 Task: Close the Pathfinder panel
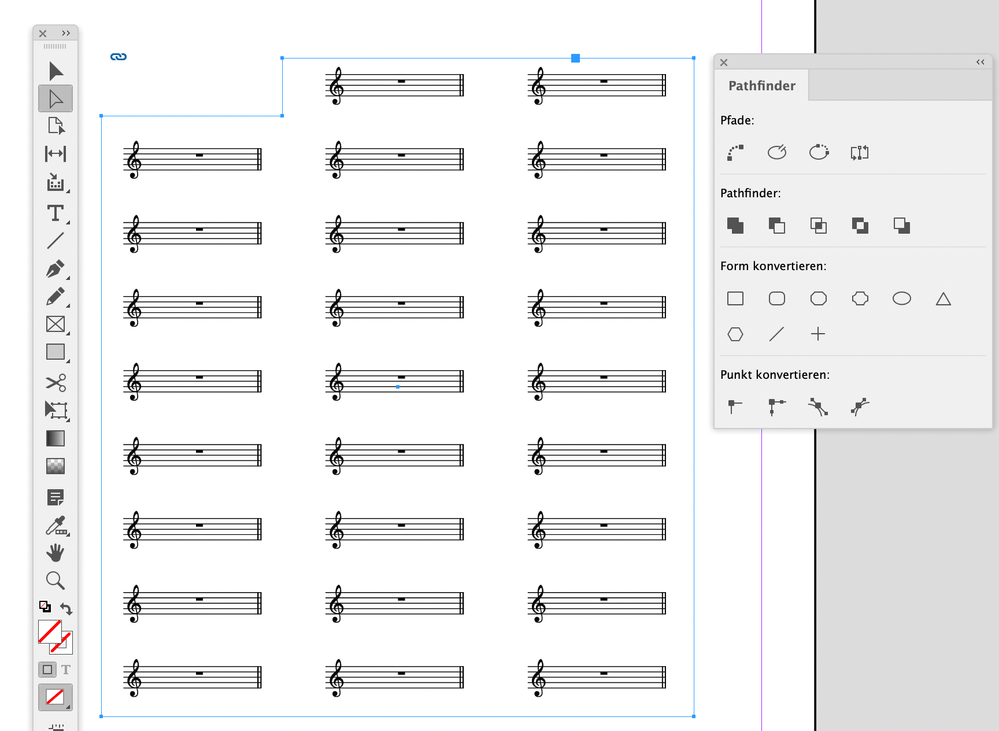pyautogui.click(x=724, y=62)
